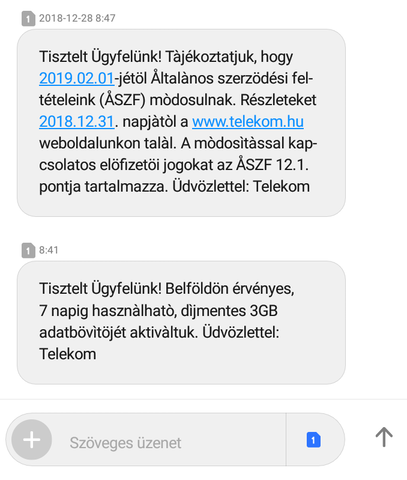Click the "3GB" text in the second message
Viewport: 407px width, 480px height.
(263, 311)
